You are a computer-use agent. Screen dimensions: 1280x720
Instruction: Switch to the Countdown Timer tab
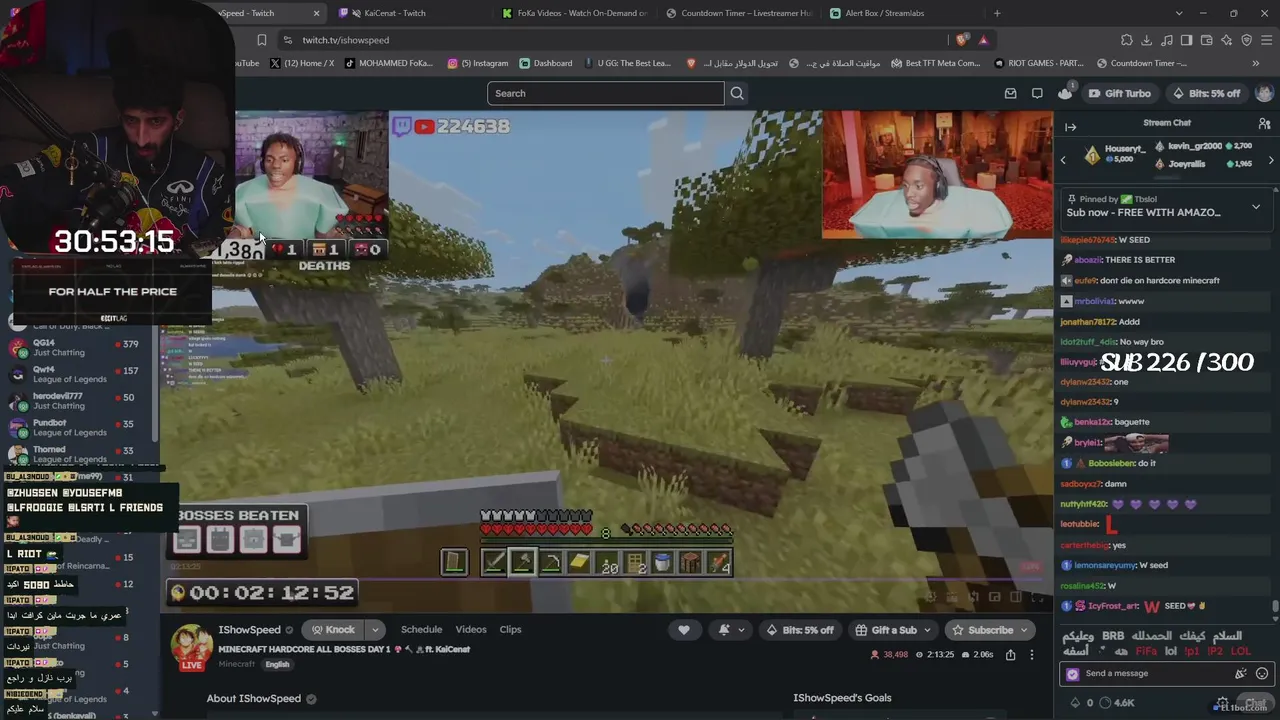click(739, 13)
